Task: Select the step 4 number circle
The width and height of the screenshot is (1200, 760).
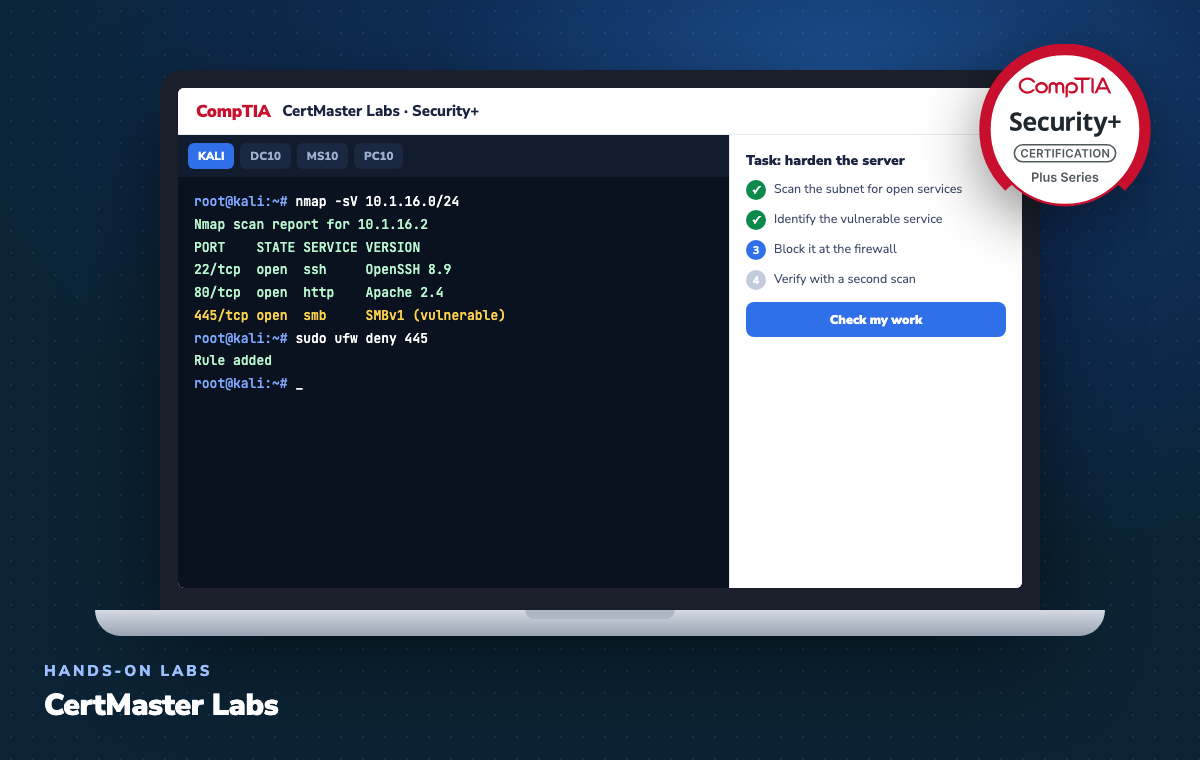Action: 755,279
